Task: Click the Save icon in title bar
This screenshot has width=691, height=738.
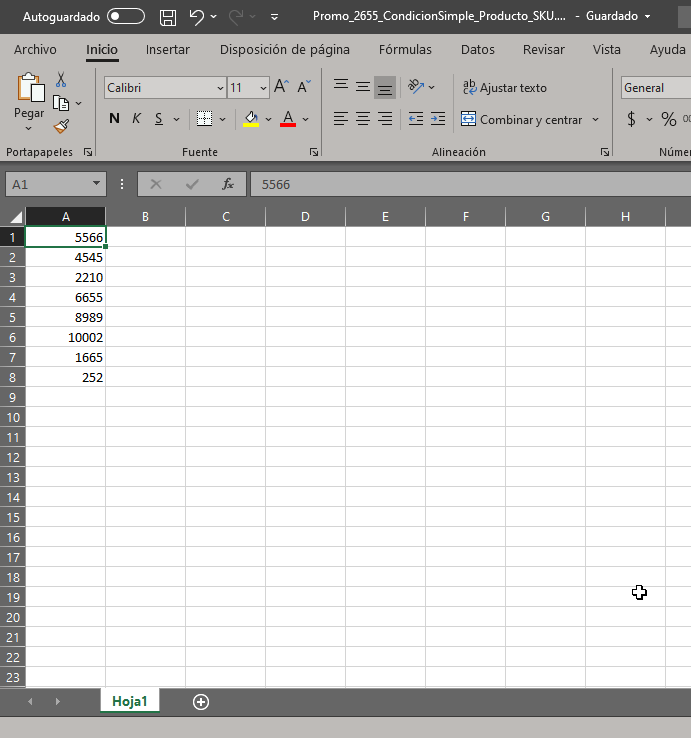Action: pyautogui.click(x=168, y=17)
